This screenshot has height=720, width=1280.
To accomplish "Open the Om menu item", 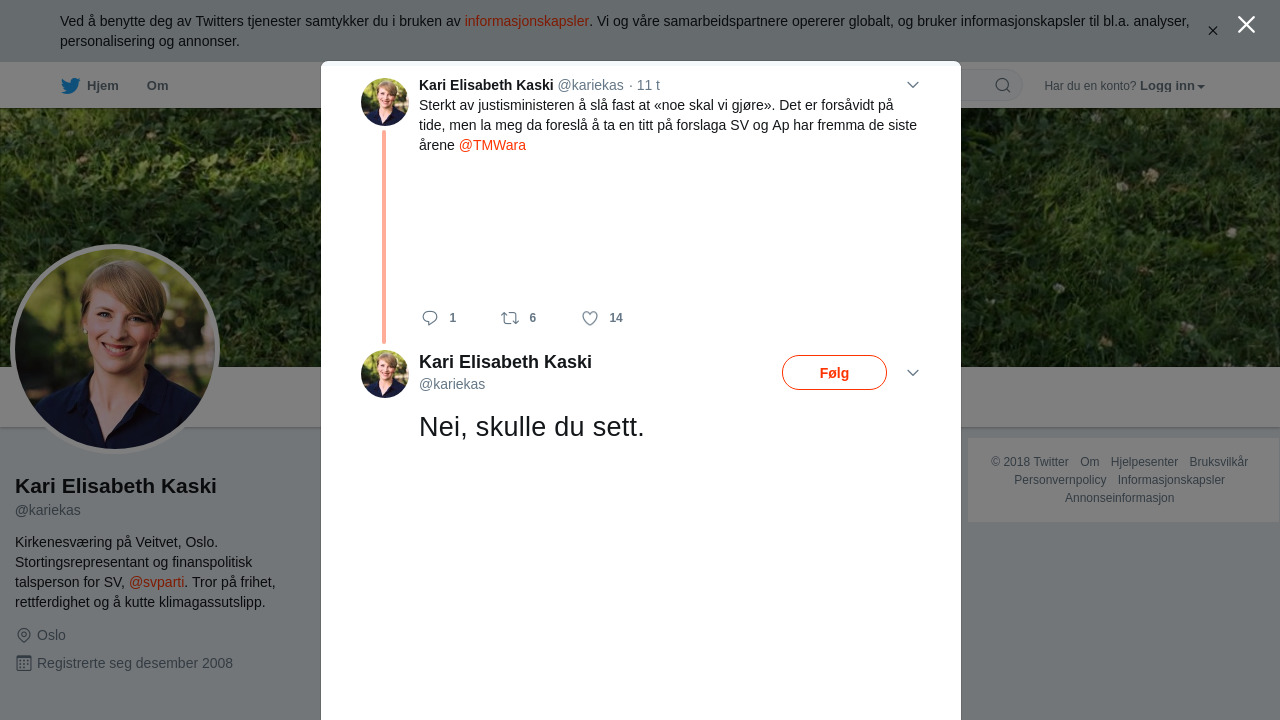I will click(157, 86).
